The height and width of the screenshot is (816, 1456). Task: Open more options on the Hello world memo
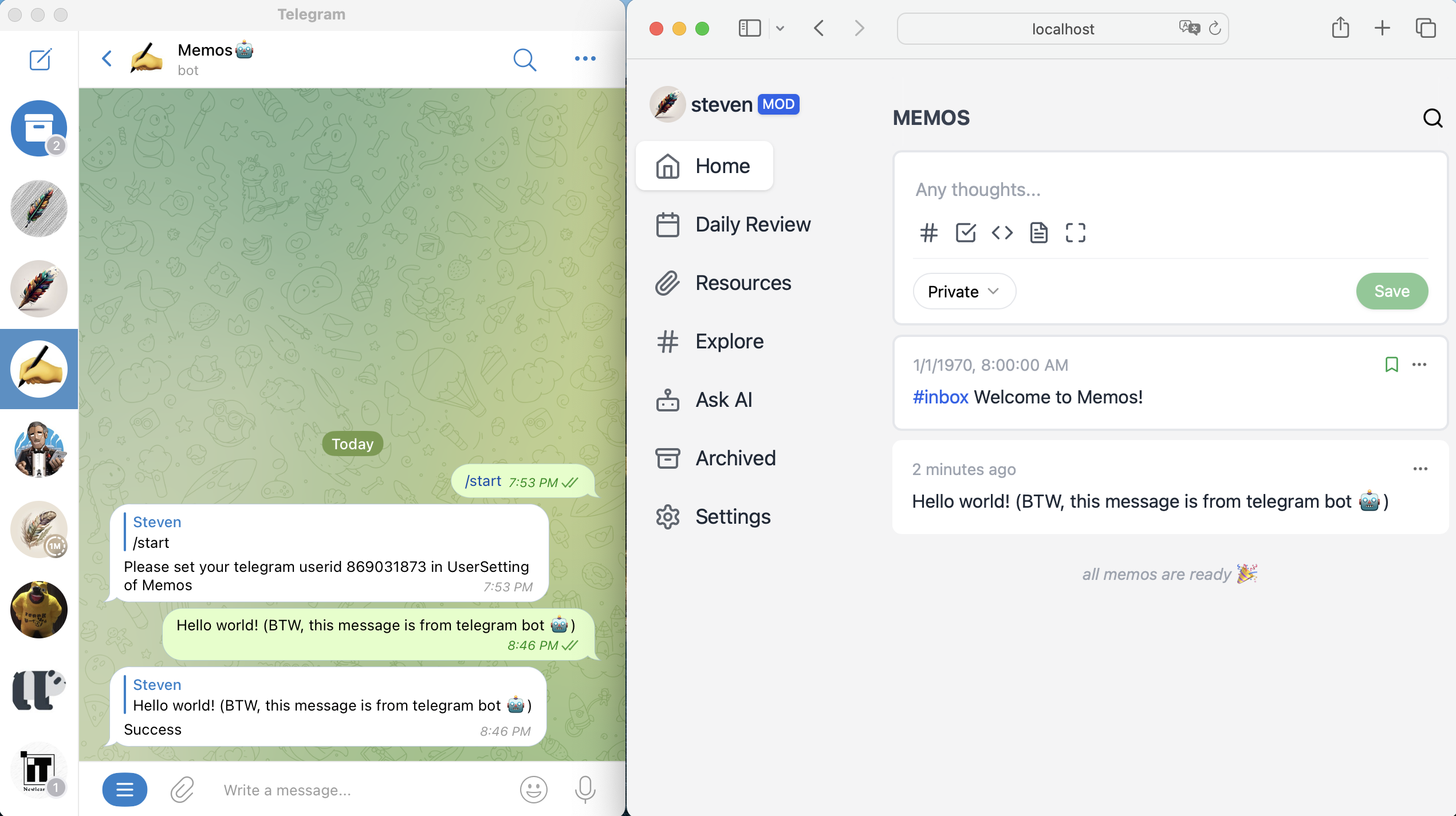(x=1420, y=469)
